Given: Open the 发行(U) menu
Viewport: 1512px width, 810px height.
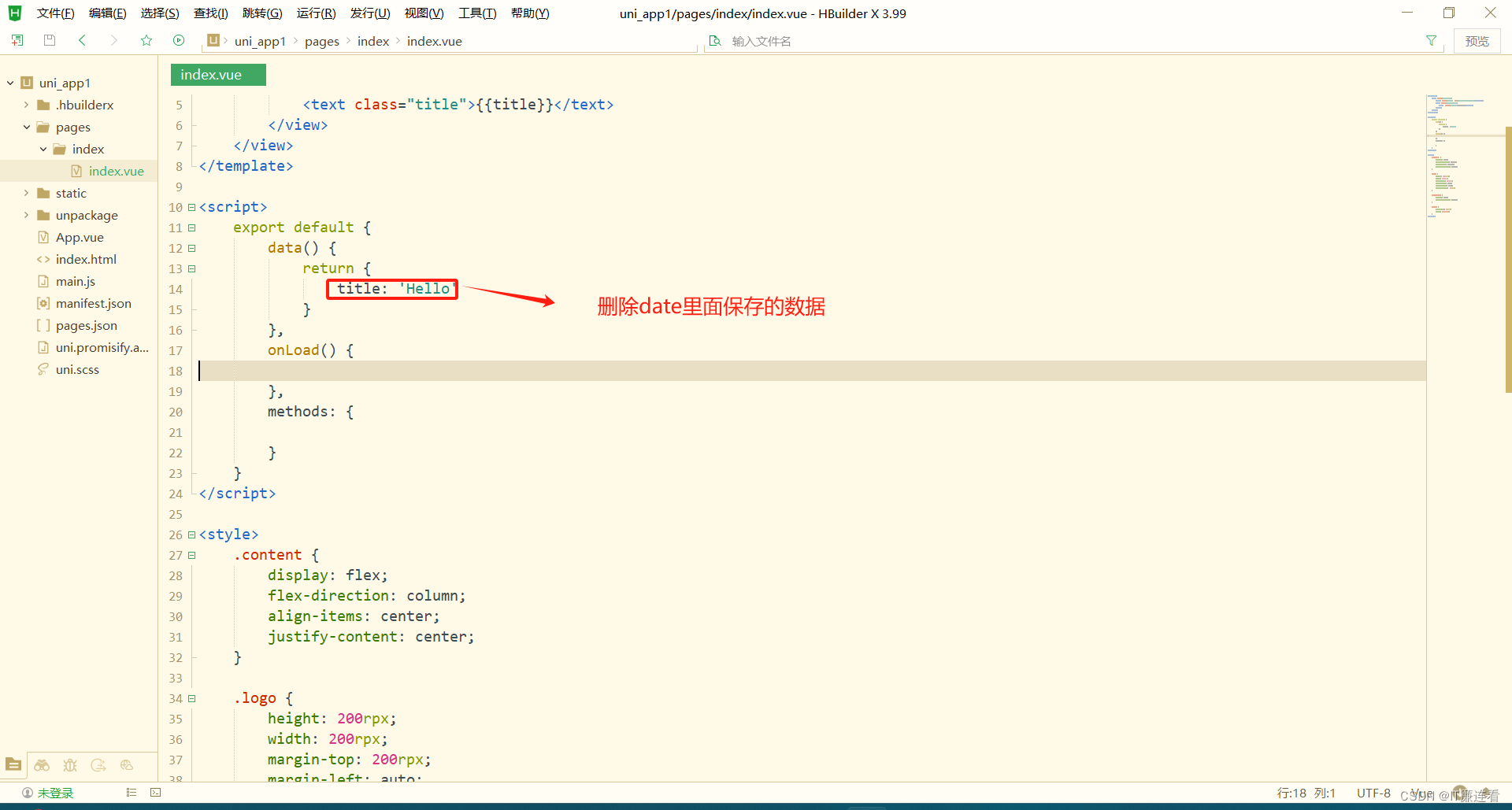Looking at the screenshot, I should pos(370,13).
